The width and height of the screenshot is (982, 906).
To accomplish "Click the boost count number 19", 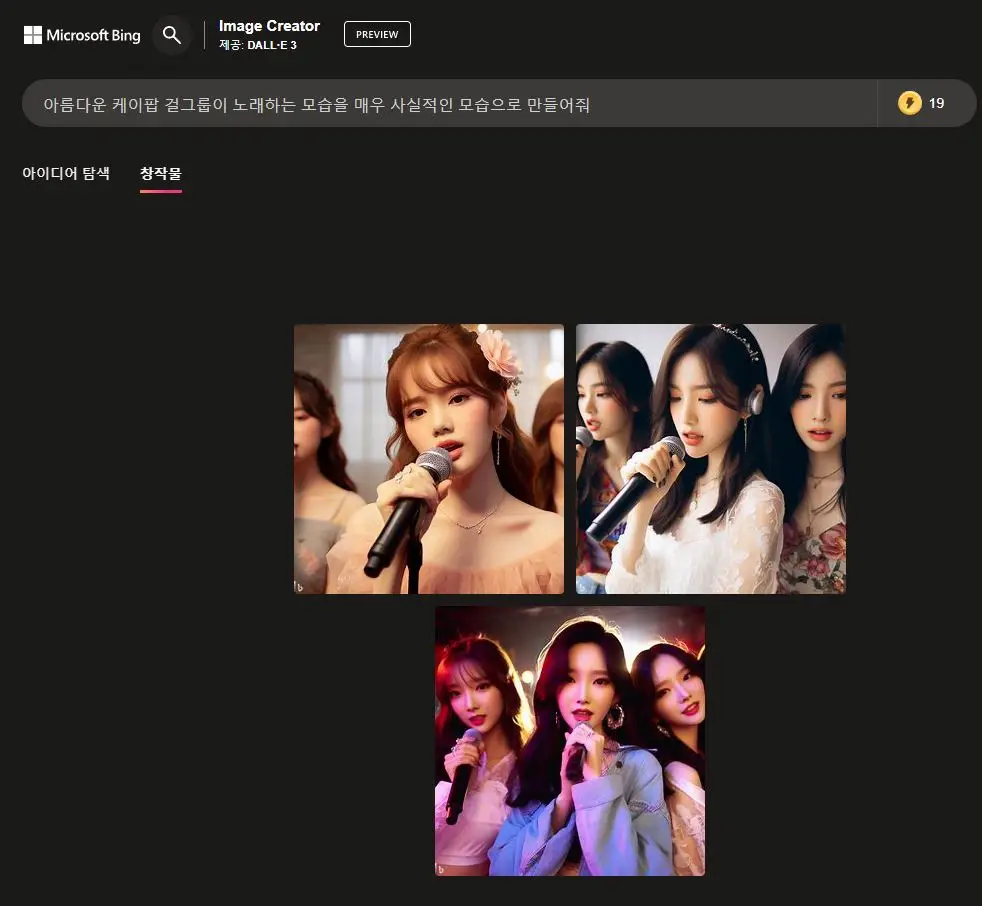I will coord(939,102).
